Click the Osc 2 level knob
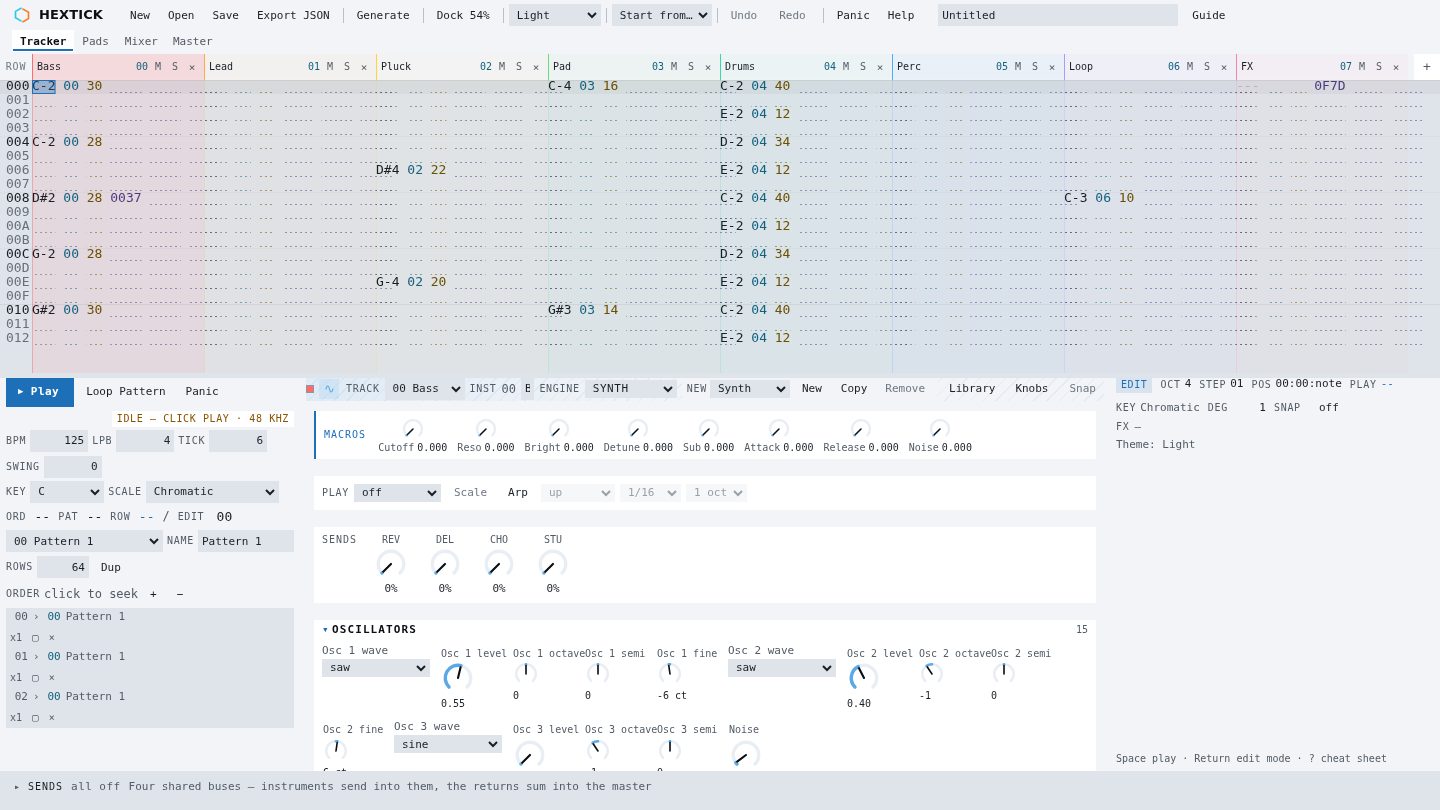The width and height of the screenshot is (1440, 810). tap(863, 677)
